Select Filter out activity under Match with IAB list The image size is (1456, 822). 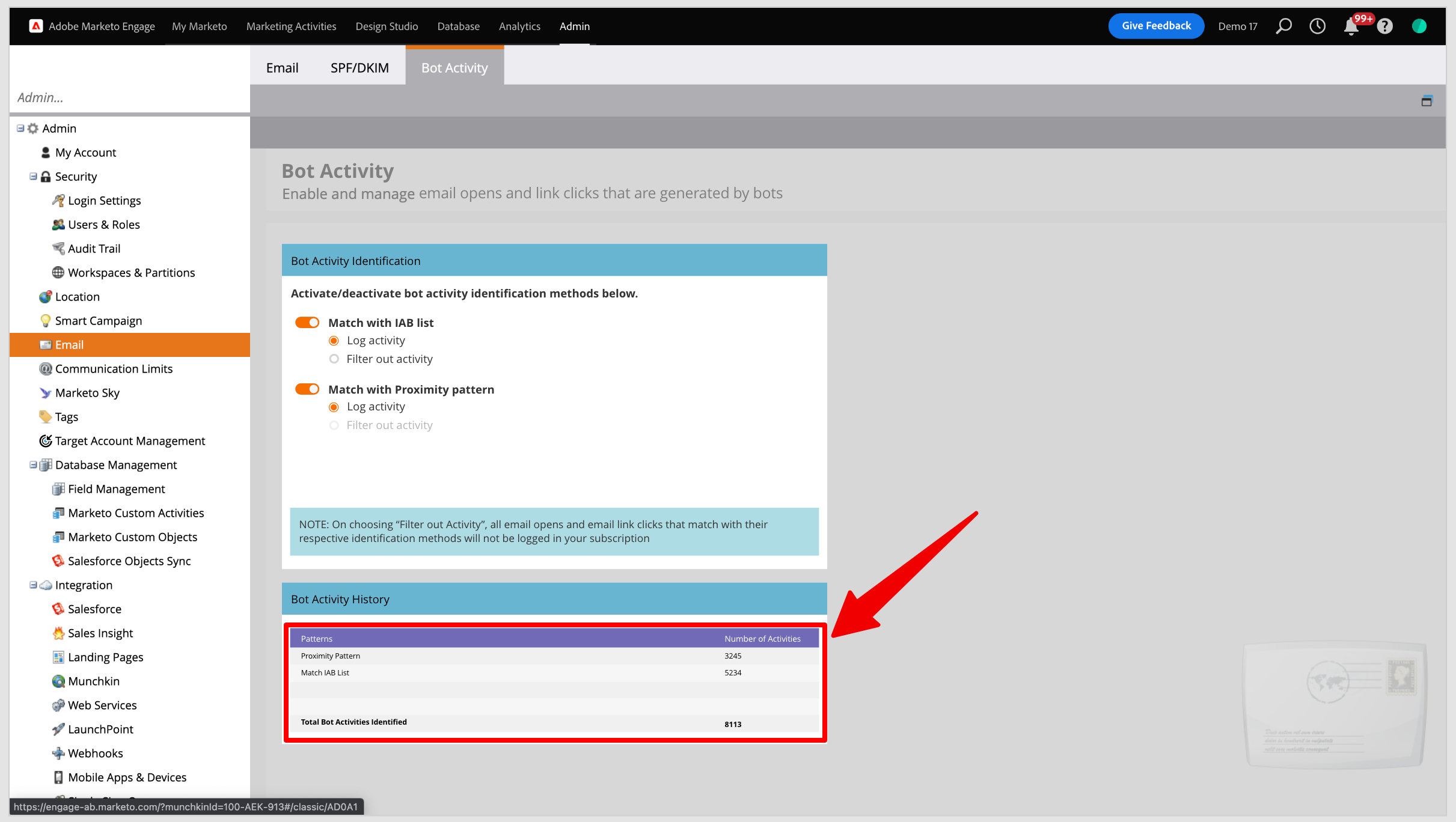334,359
